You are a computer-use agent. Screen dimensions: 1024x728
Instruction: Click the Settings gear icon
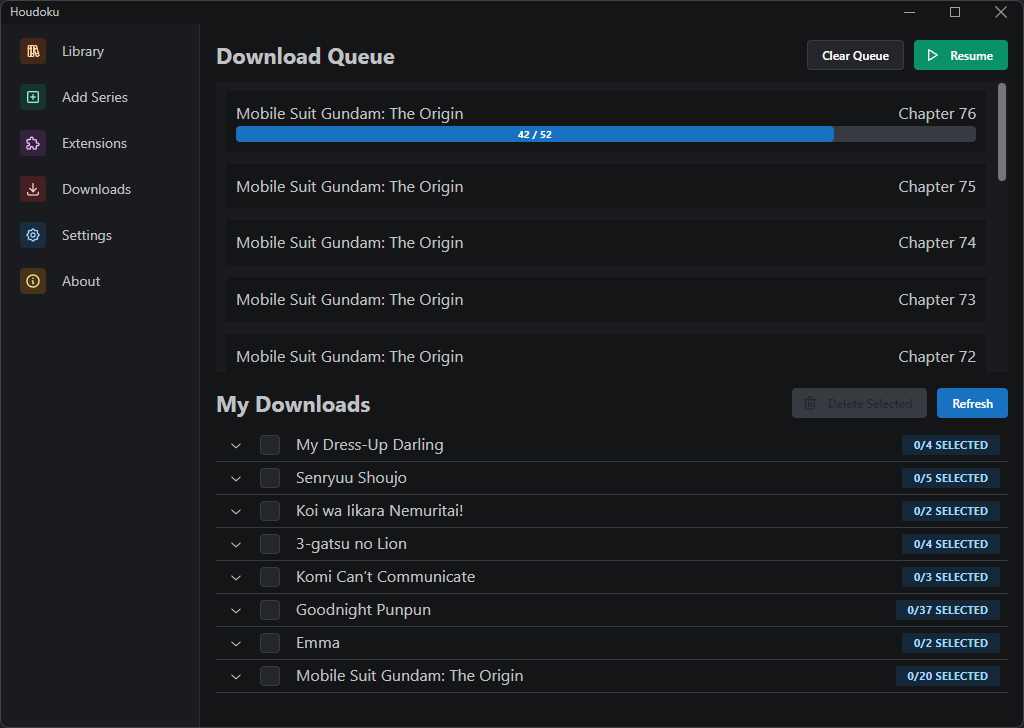33,235
